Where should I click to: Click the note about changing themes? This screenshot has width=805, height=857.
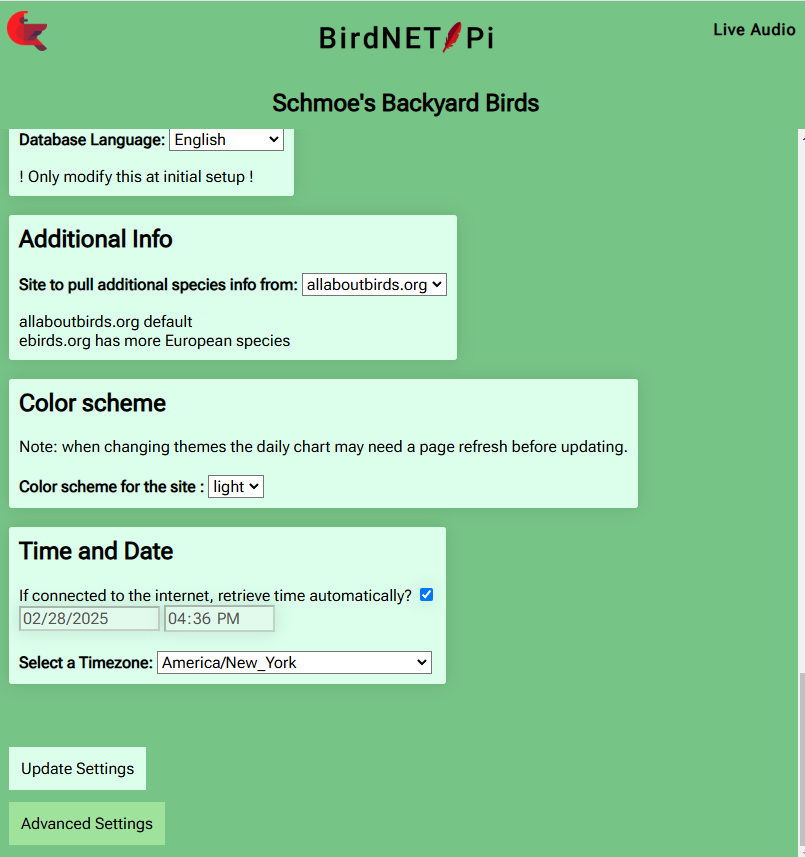tap(323, 447)
